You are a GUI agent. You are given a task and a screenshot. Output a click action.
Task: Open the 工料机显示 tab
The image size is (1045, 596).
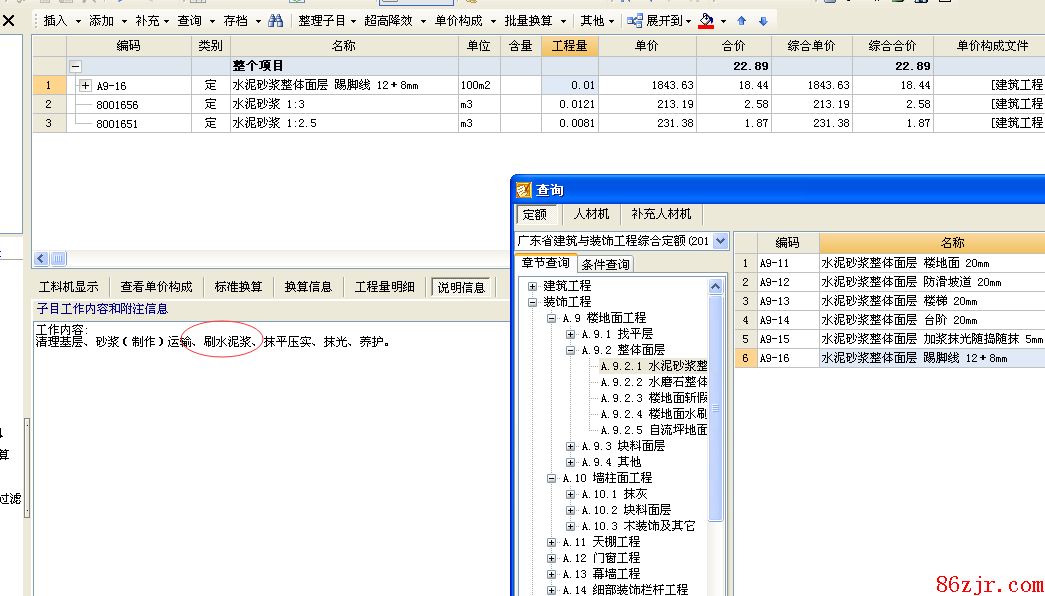[68, 287]
